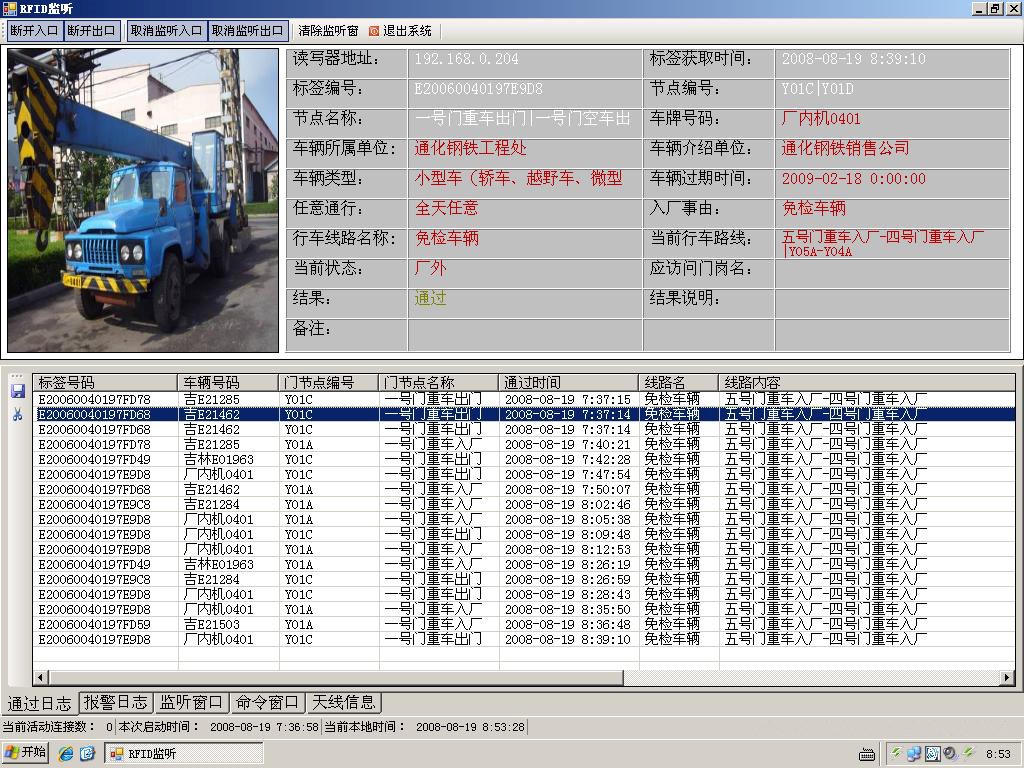The image size is (1024, 768).
Task: Open Internet Explorer from quick launch
Action: 66,753
